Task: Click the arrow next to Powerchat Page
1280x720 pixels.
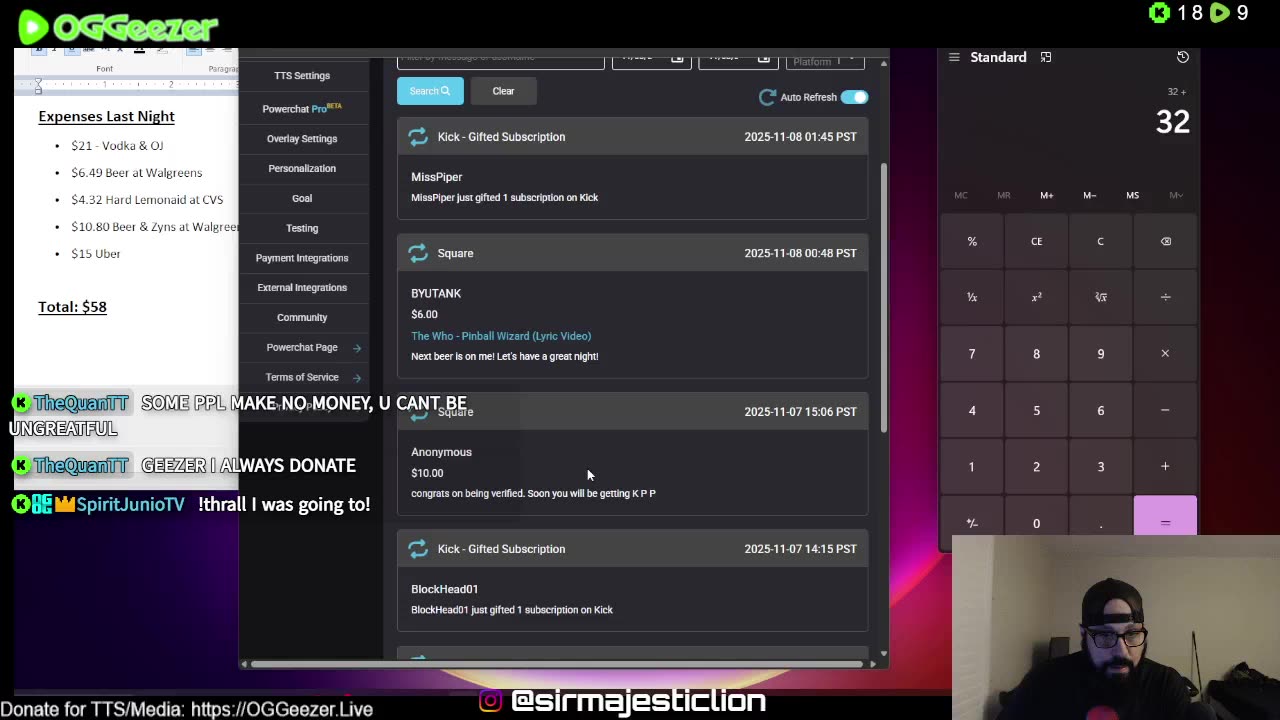Action: (357, 348)
